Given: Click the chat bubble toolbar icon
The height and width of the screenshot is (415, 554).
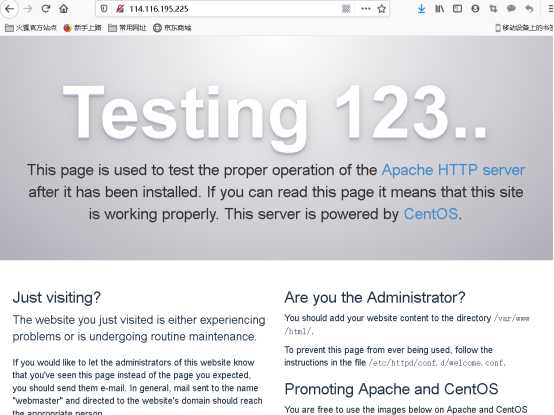Looking at the screenshot, I should (x=511, y=9).
